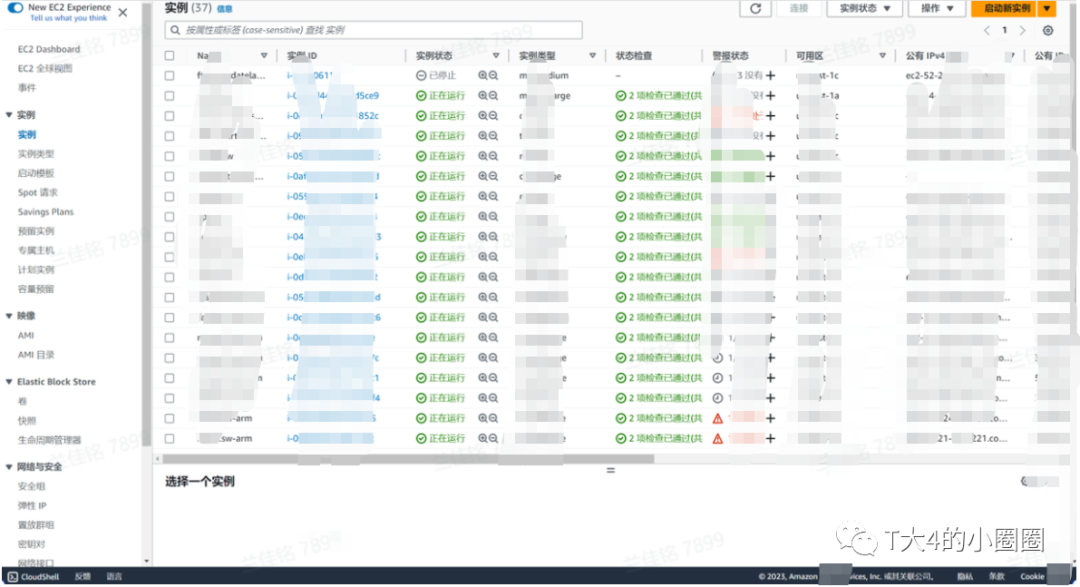Open Spot 请求 in sidebar
The image size is (1080, 587).
pos(38,192)
